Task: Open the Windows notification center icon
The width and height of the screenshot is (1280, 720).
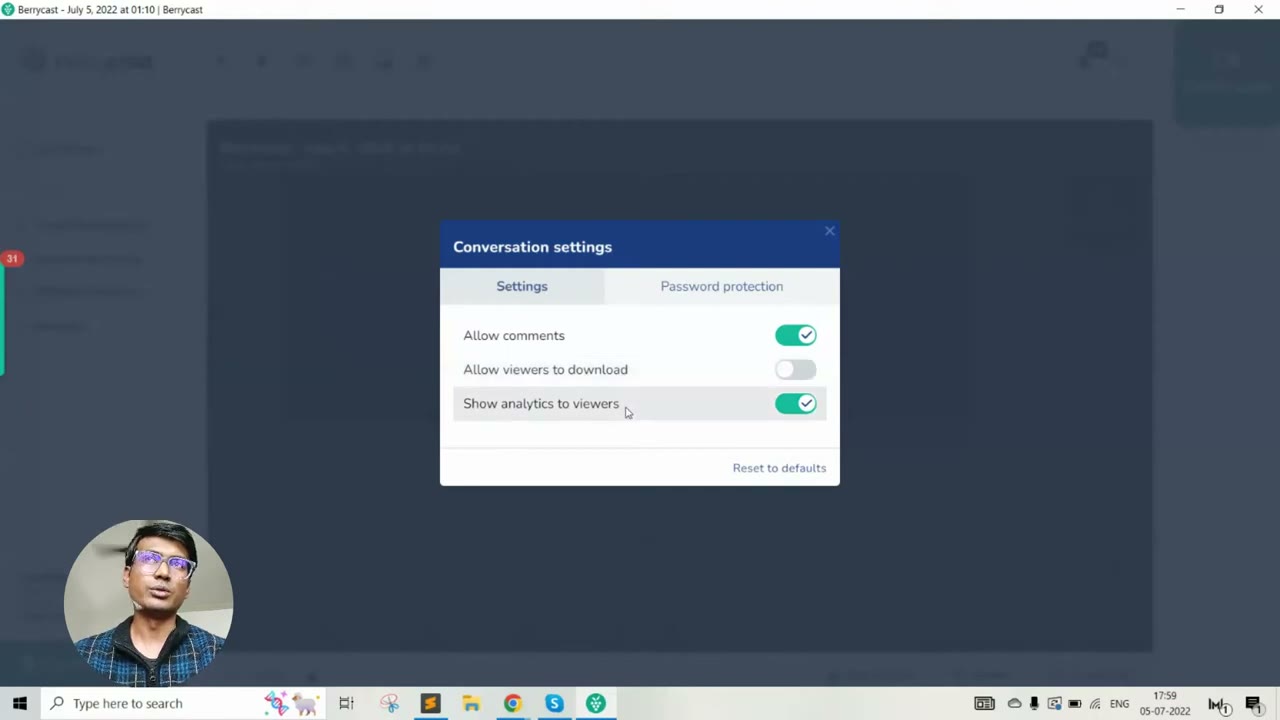Action: click(1253, 704)
